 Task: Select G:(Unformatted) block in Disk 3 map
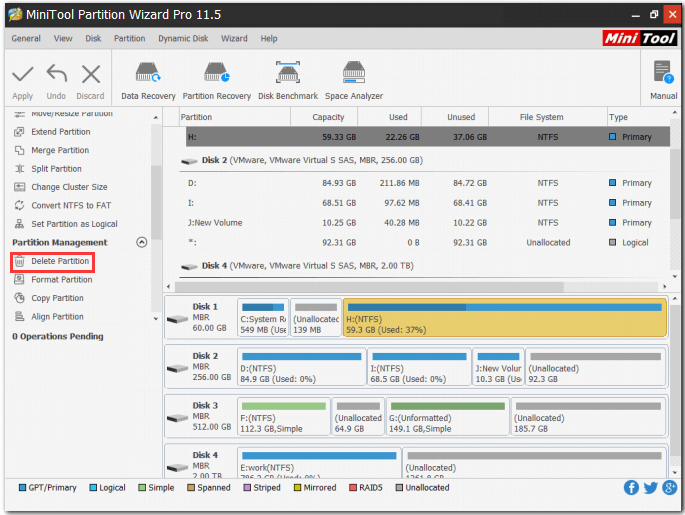coord(448,417)
